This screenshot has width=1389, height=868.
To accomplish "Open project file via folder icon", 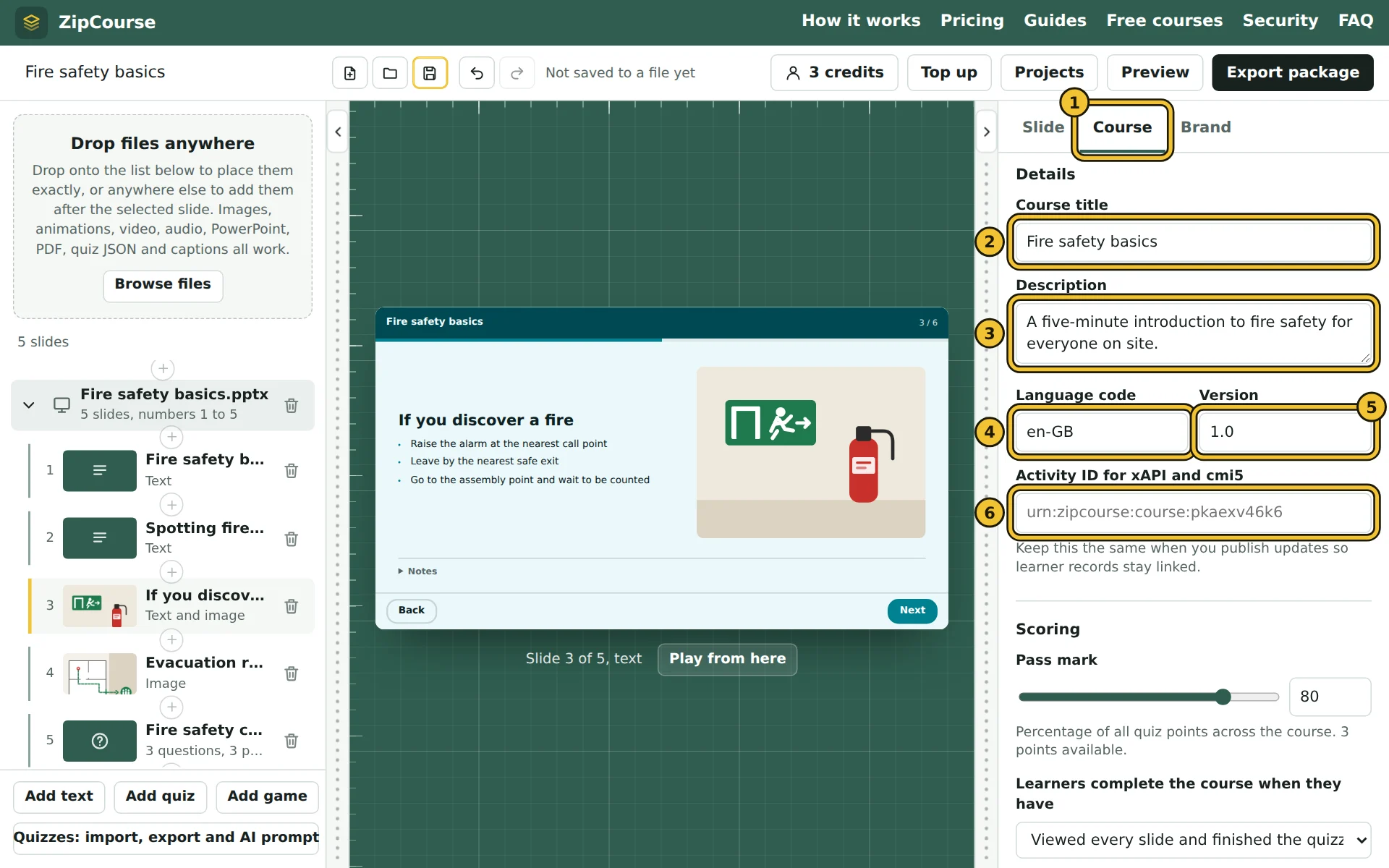I will (x=390, y=73).
